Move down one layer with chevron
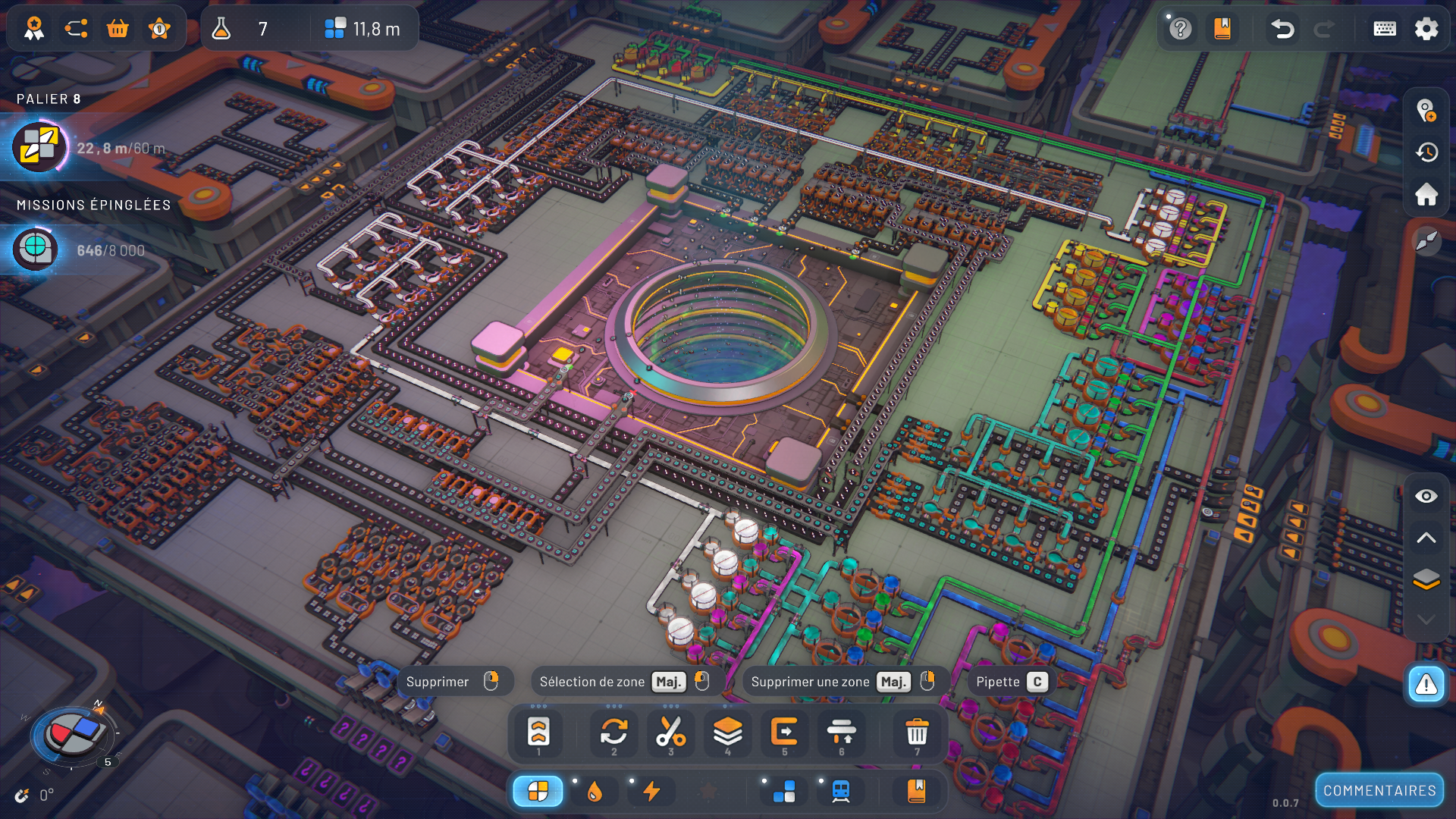This screenshot has height=819, width=1456. [x=1426, y=620]
